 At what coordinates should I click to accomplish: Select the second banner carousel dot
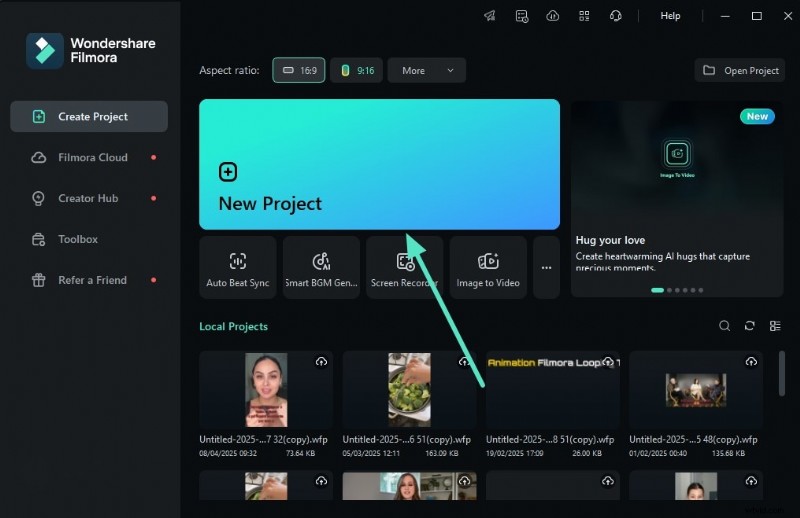point(669,290)
